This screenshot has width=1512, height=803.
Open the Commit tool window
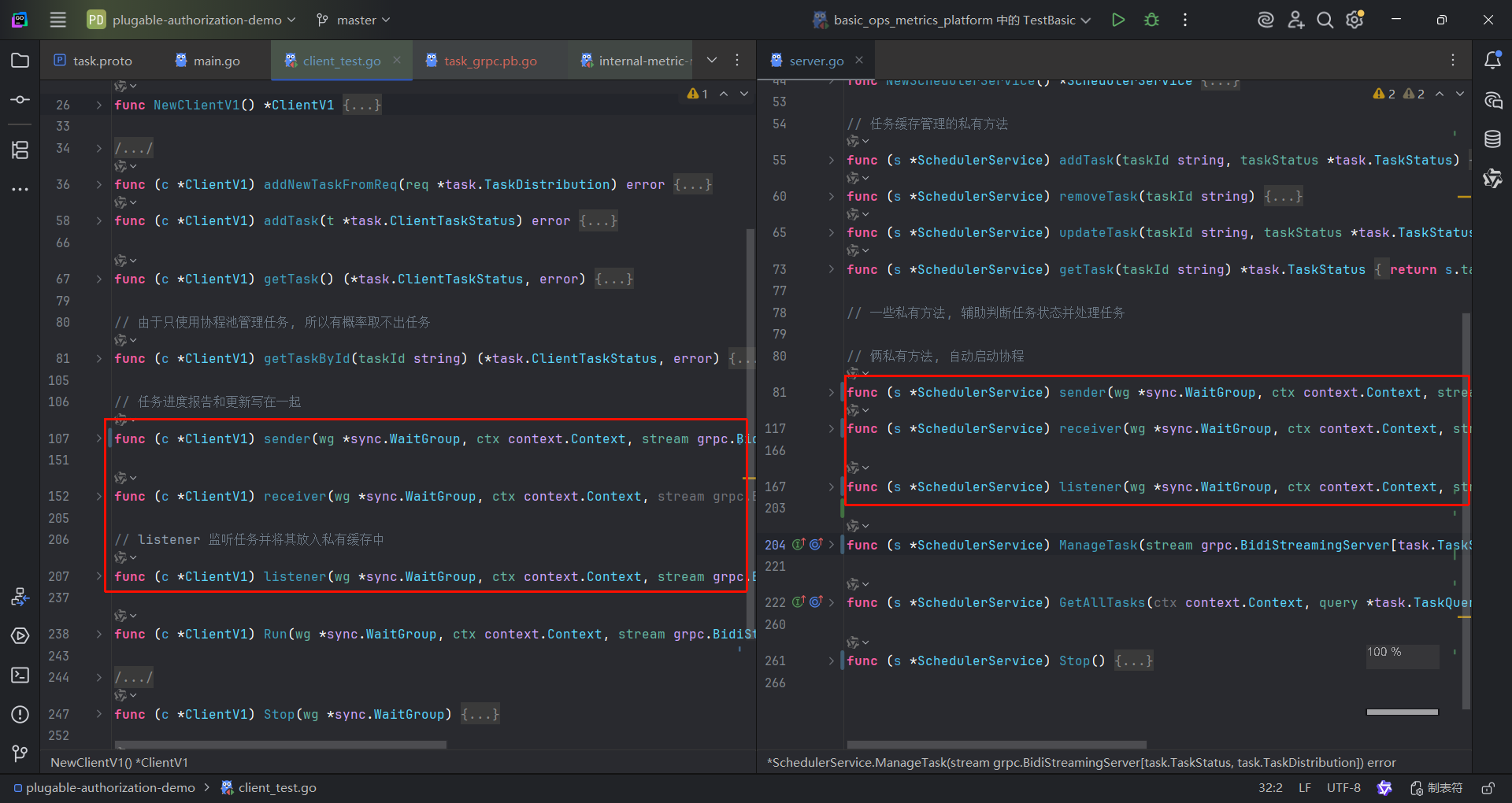tap(20, 100)
